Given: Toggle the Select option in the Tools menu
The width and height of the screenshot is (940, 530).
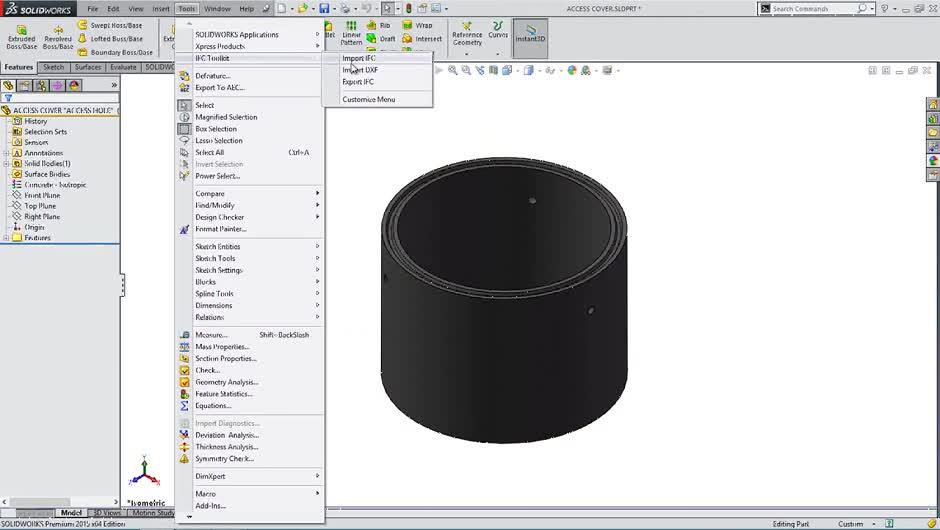Looking at the screenshot, I should pos(204,105).
